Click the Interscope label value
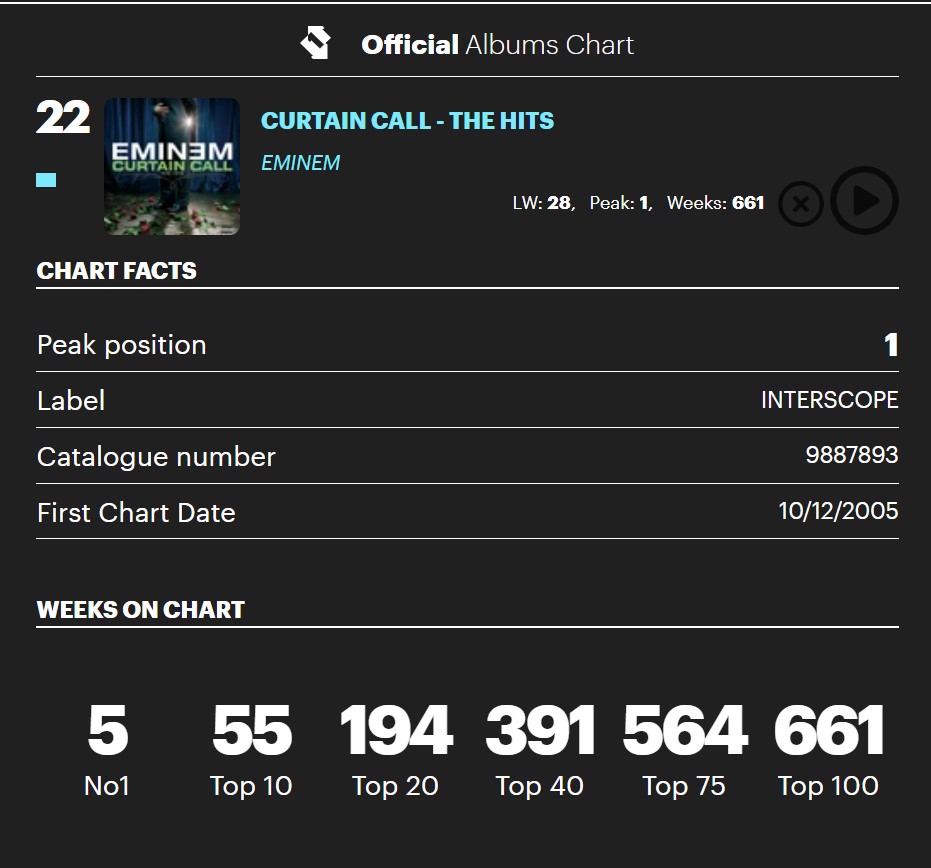Screen dimensions: 931x868 tap(829, 400)
